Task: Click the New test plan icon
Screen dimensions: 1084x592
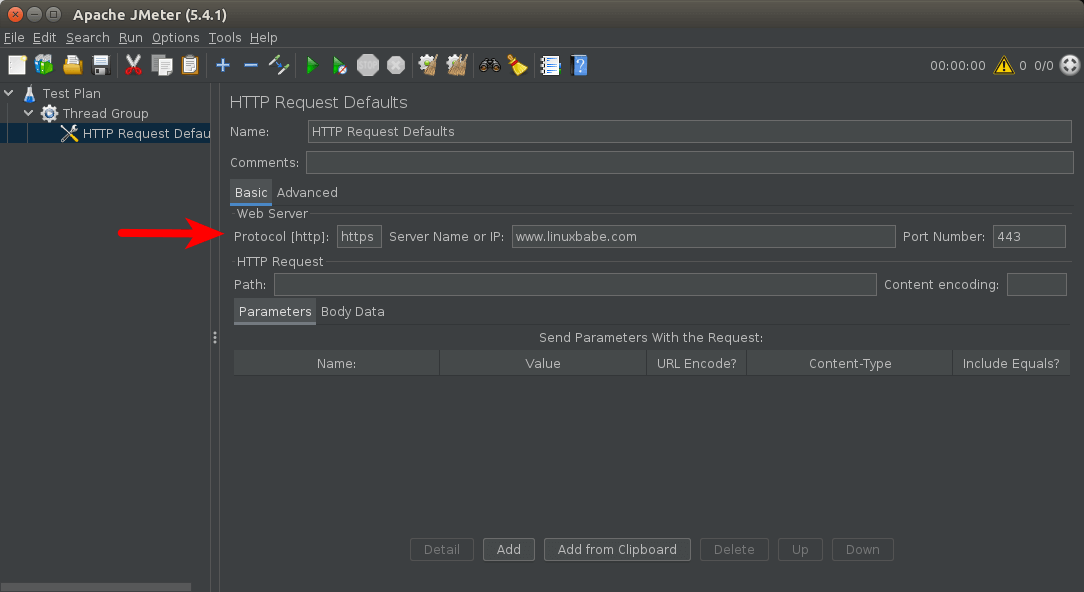Action: 17,66
